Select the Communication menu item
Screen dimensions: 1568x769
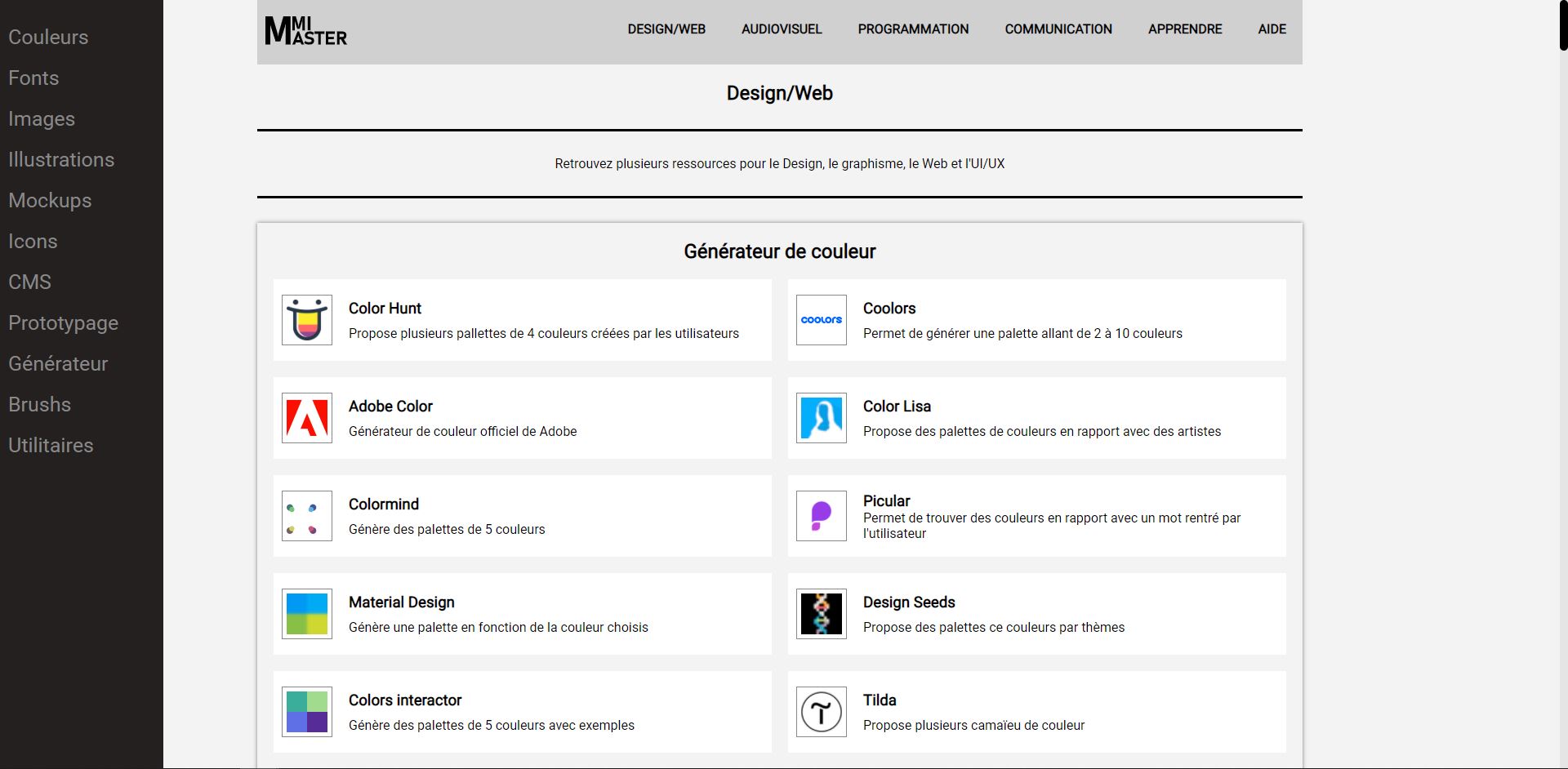click(x=1058, y=29)
